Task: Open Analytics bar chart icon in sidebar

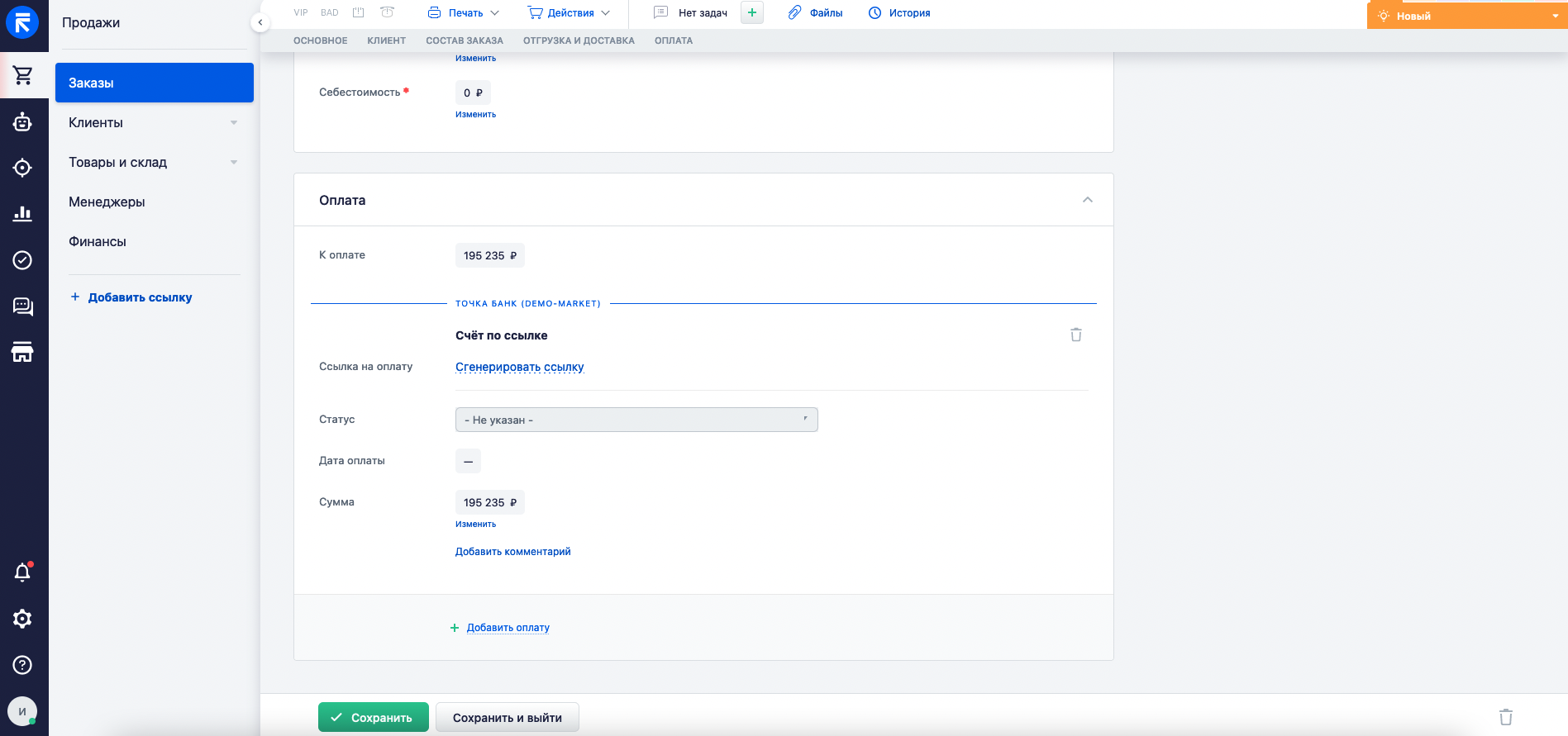Action: point(23,214)
